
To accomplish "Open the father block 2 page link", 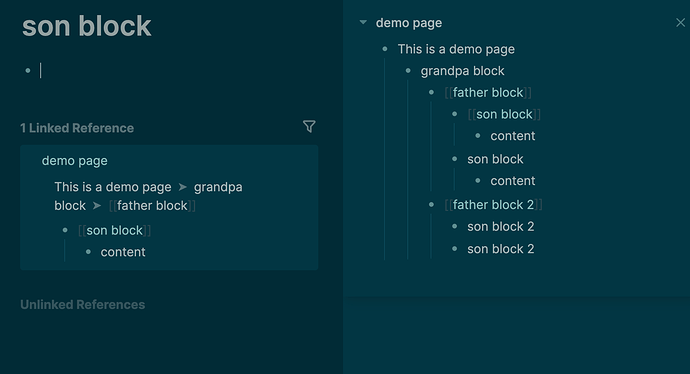I will click(x=493, y=205).
